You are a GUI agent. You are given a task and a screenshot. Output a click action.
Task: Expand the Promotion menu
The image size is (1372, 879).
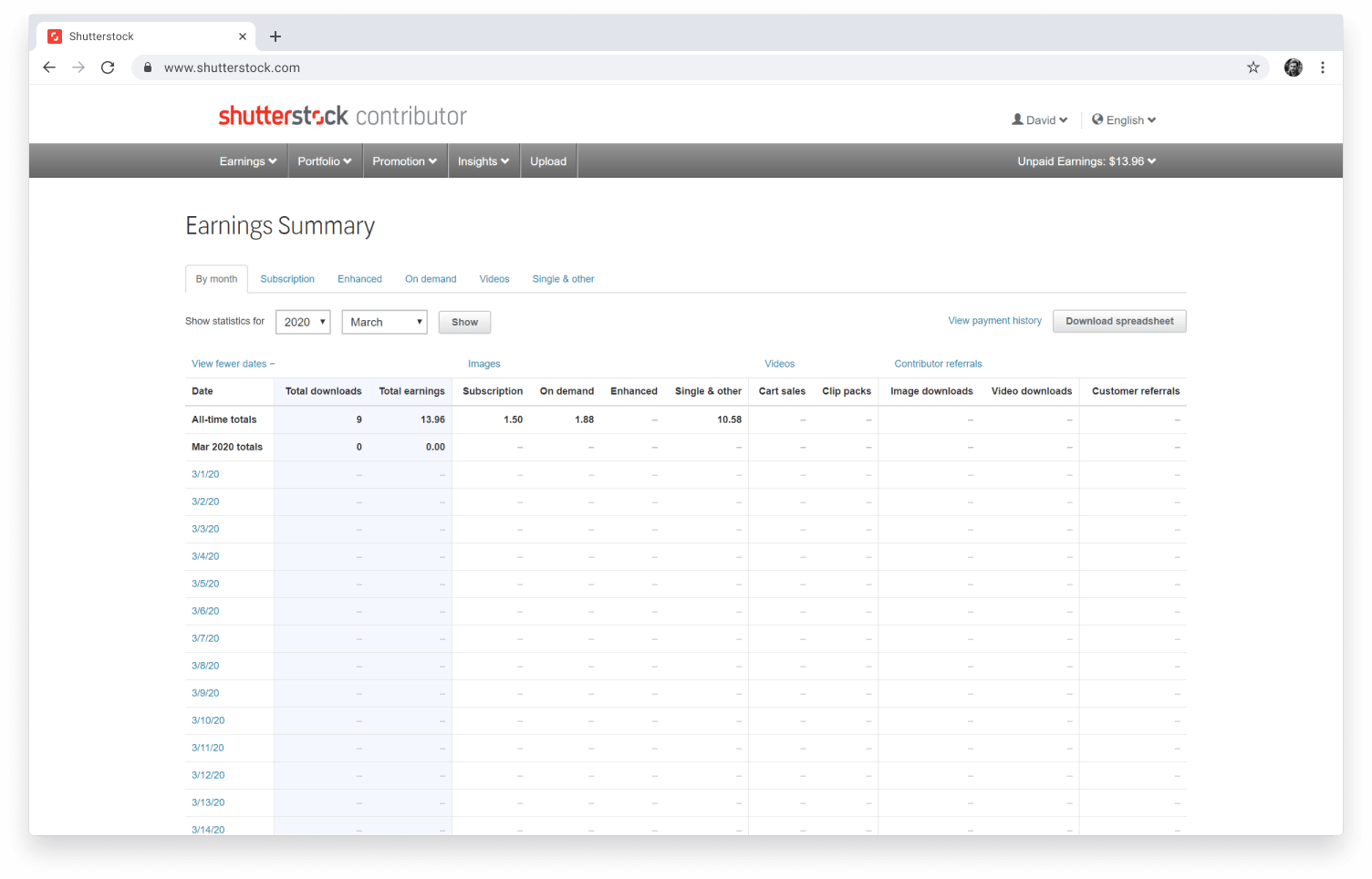[x=405, y=161]
